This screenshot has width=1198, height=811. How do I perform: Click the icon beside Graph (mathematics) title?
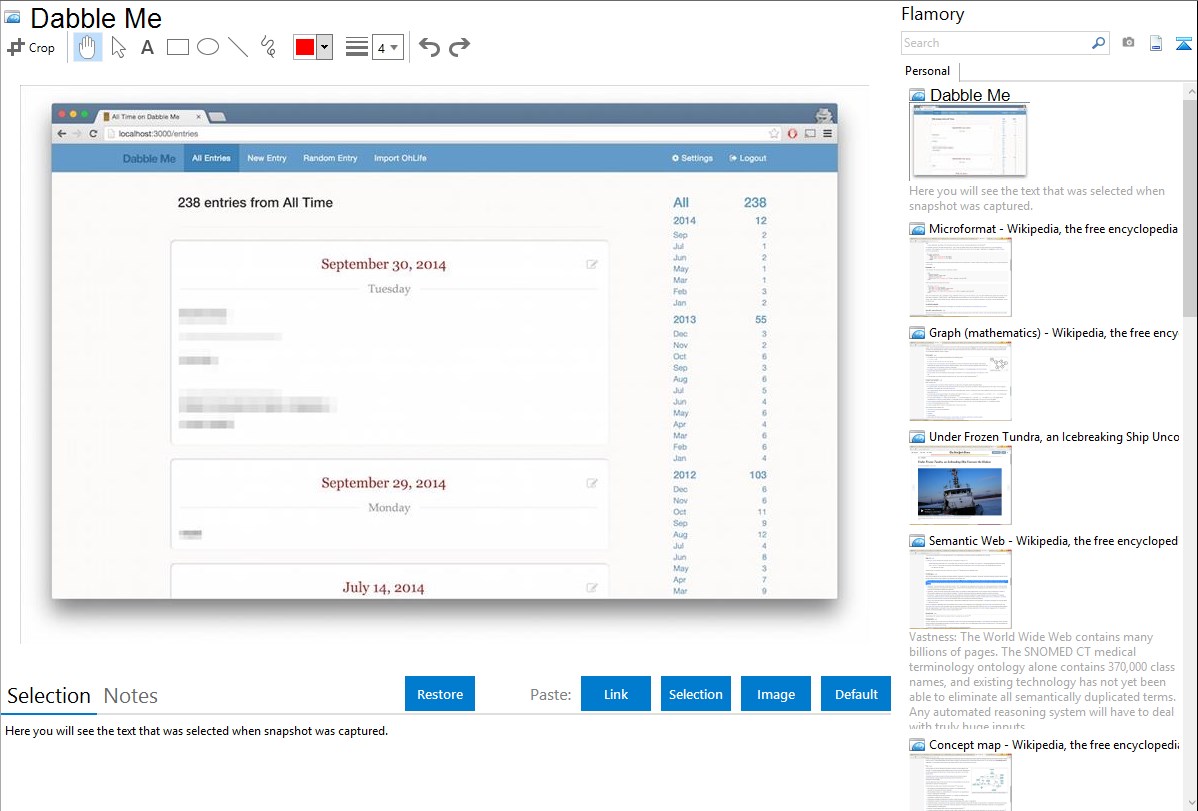point(918,333)
